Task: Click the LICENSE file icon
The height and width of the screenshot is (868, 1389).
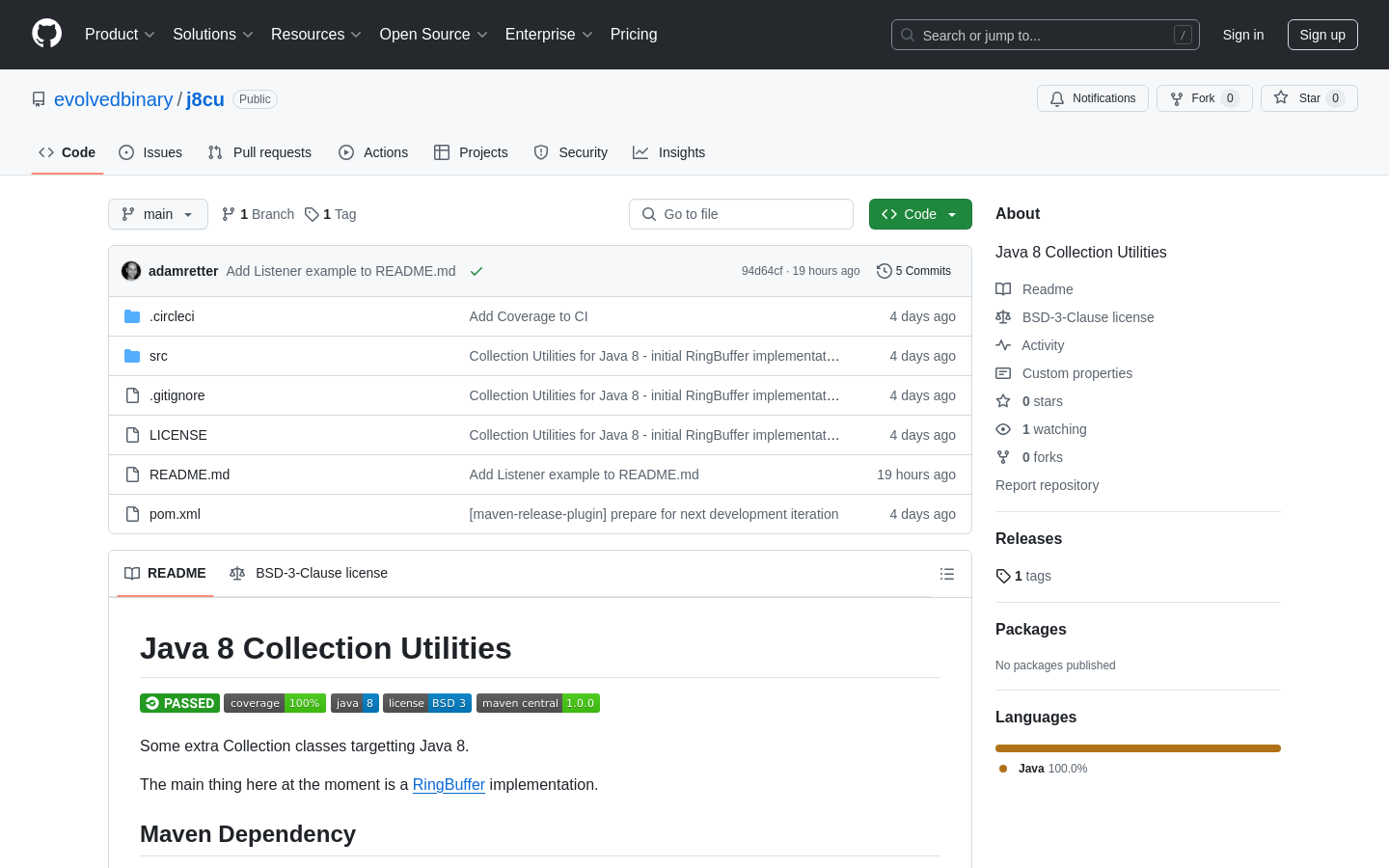Action: tap(132, 435)
